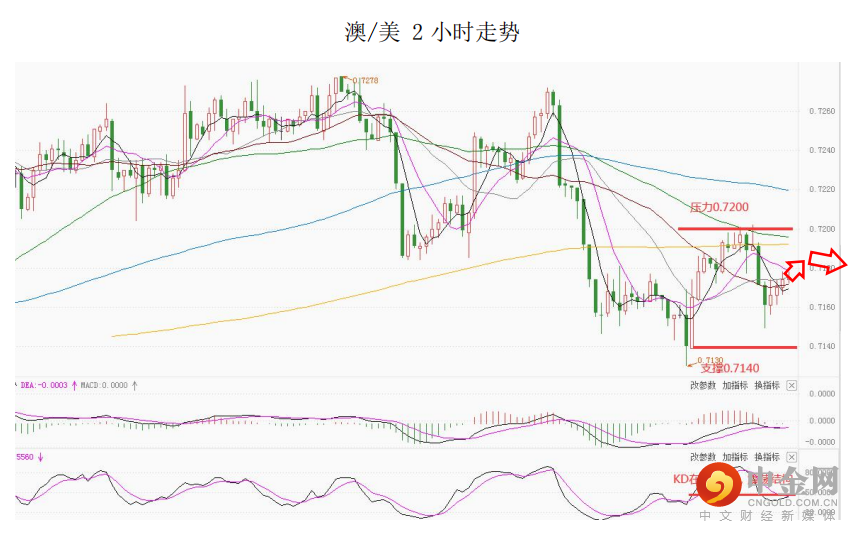The image size is (853, 534).
Task: Click the 0.7278 high price marker
Action: click(x=366, y=80)
